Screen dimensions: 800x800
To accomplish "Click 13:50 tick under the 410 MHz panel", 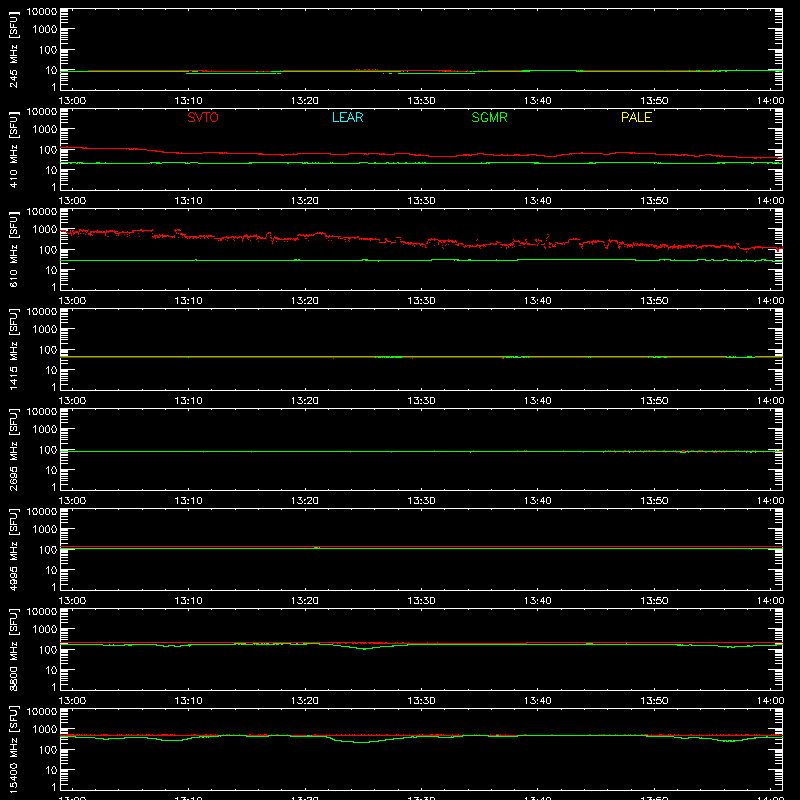I will [x=654, y=201].
